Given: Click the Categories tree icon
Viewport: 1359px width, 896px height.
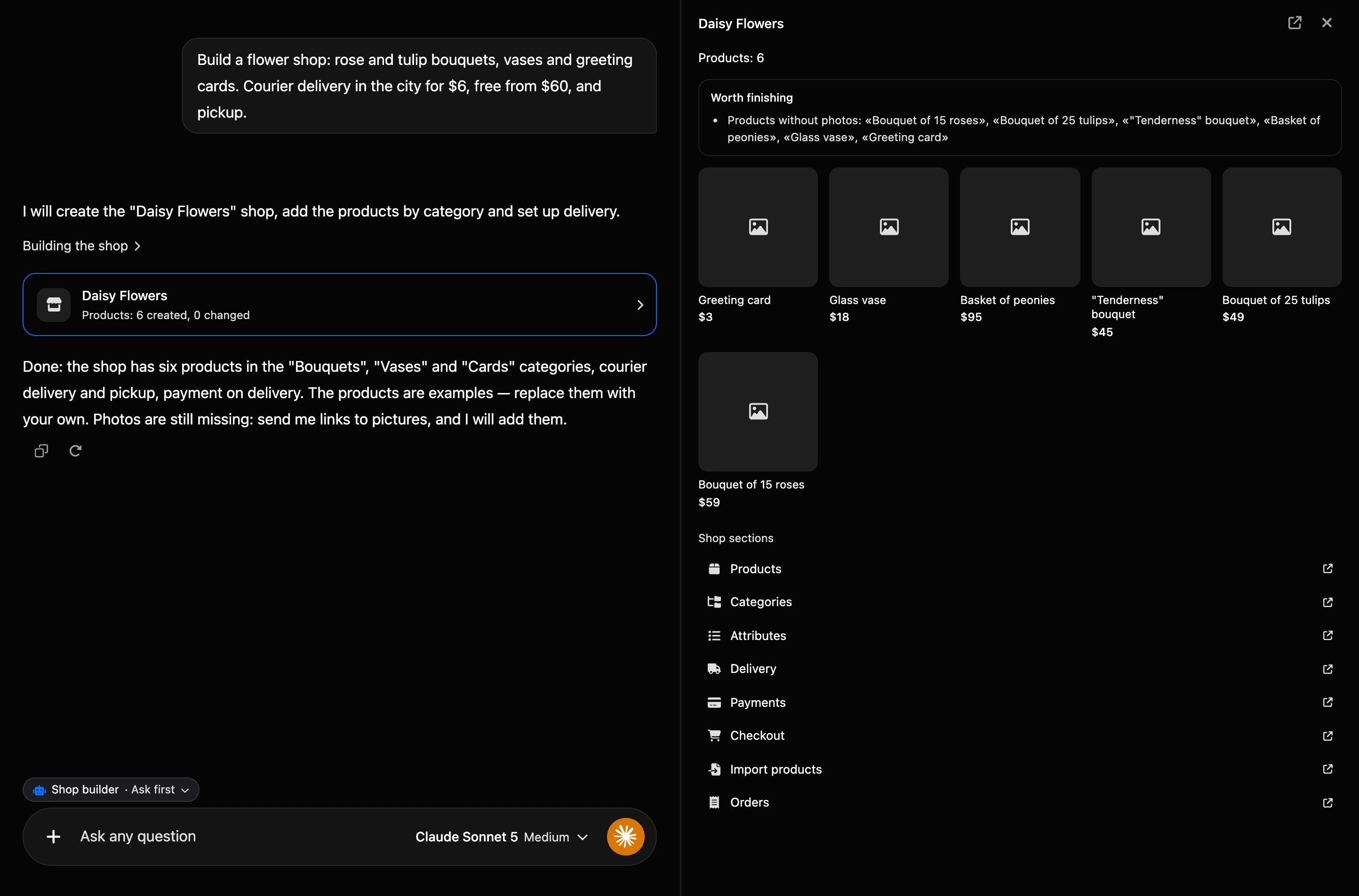Looking at the screenshot, I should click(x=714, y=602).
